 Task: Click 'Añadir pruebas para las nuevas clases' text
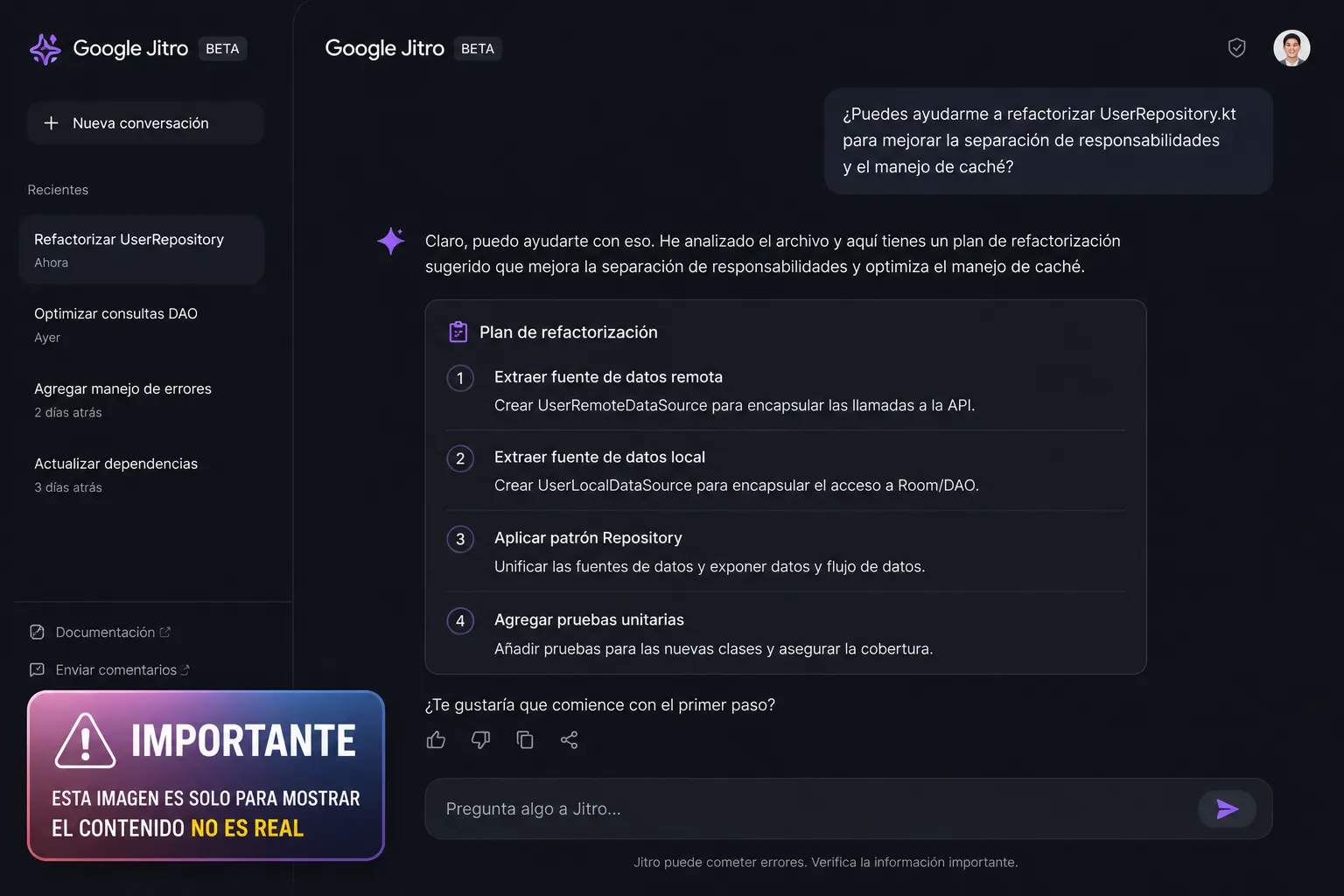(x=713, y=648)
